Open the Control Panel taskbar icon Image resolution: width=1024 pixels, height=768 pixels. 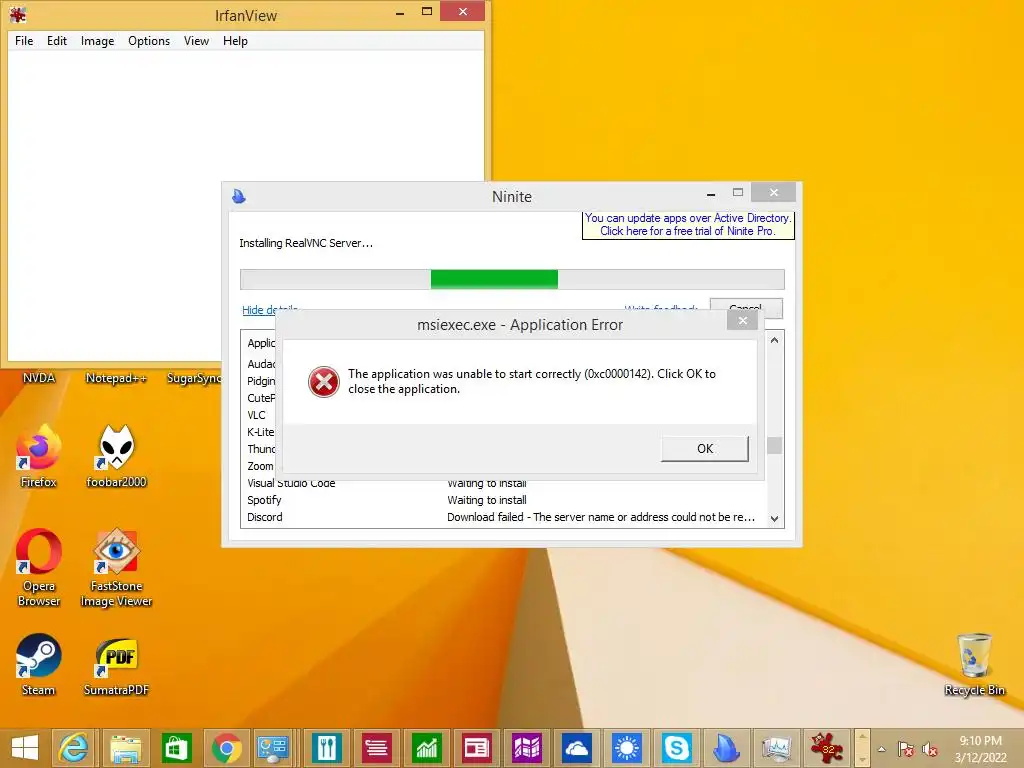(273, 748)
